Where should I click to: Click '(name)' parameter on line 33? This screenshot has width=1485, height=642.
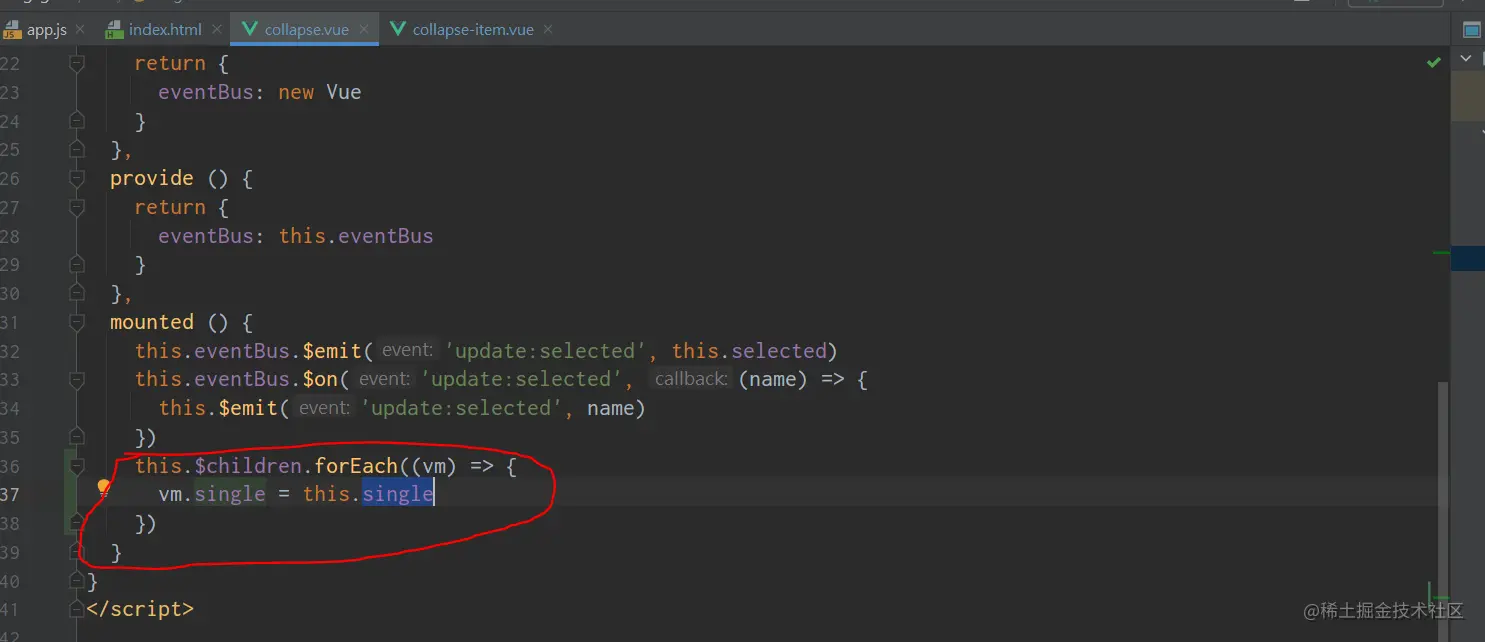[x=774, y=379]
